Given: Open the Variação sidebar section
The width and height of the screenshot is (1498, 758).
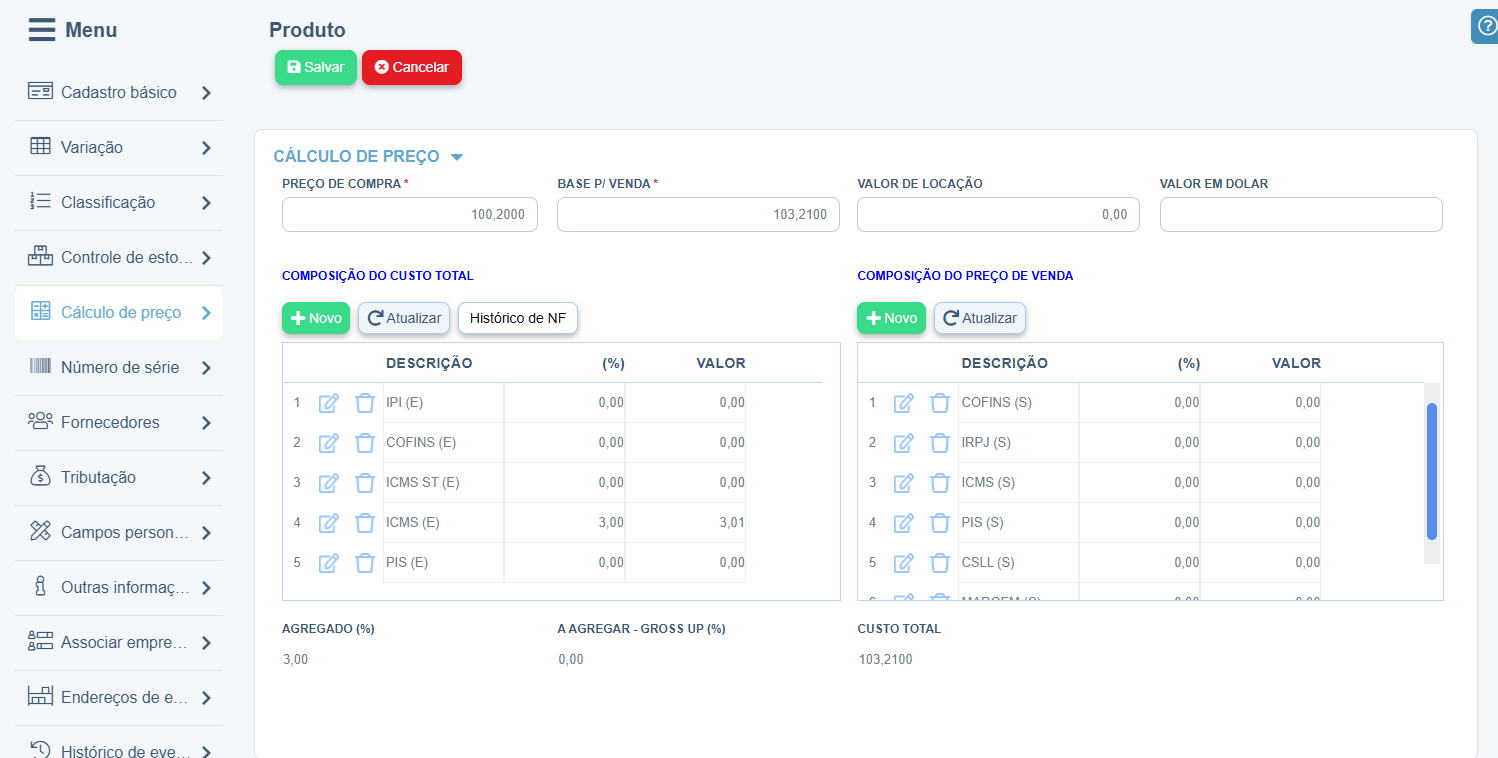Looking at the screenshot, I should [x=92, y=147].
